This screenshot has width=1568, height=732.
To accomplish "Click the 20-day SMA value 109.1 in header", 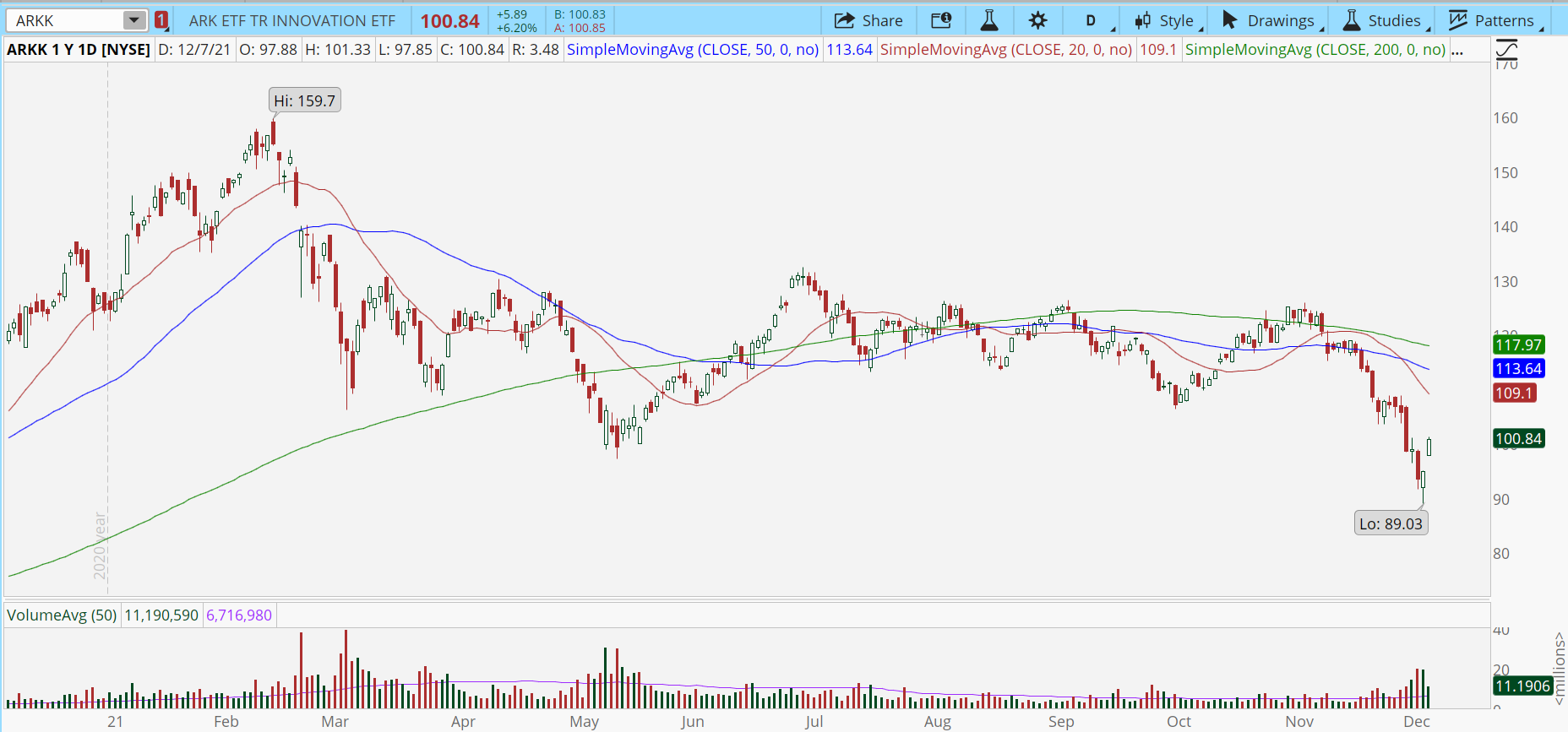I will (1158, 50).
